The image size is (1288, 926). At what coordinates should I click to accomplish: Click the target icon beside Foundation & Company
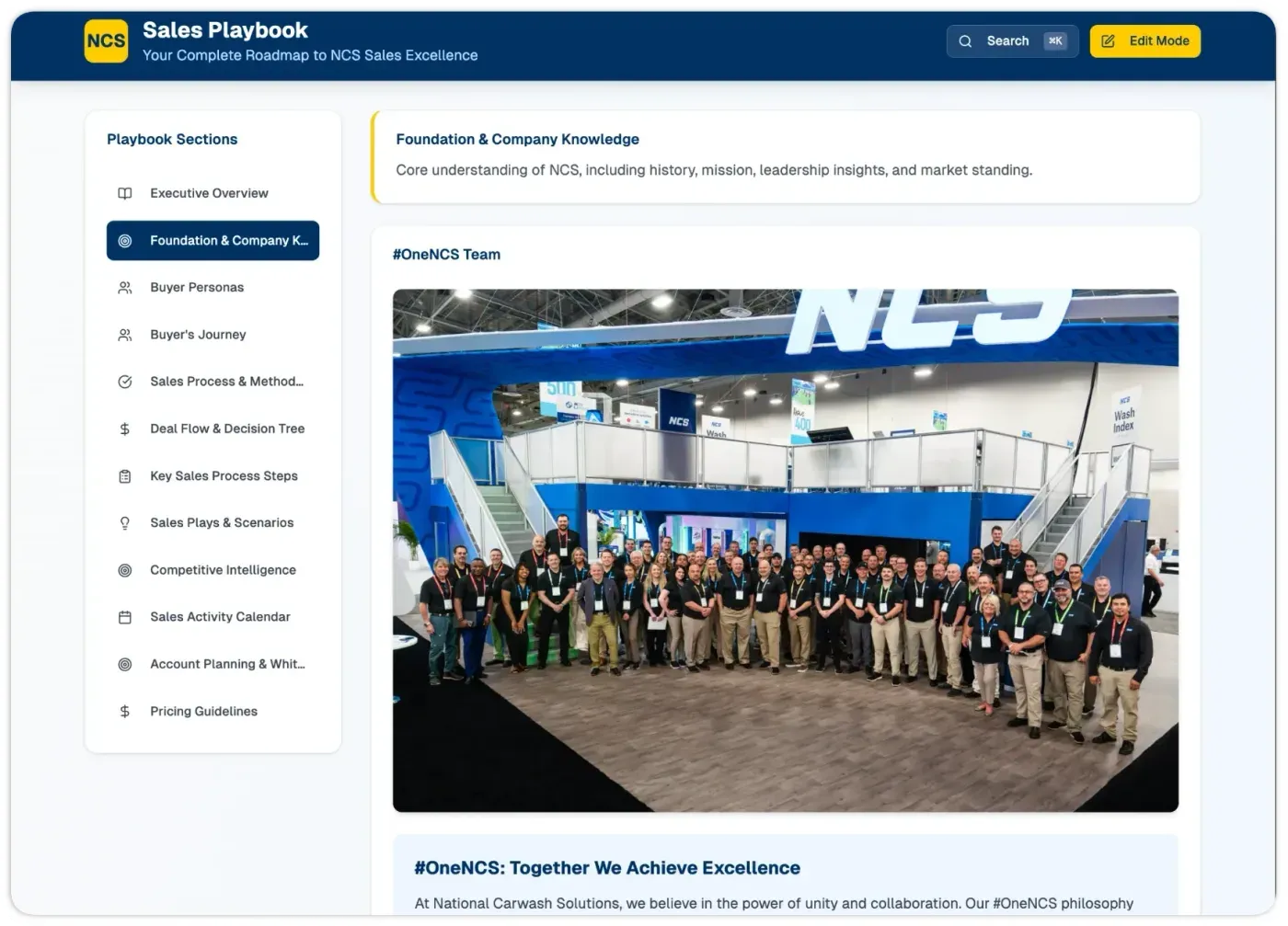[125, 241]
